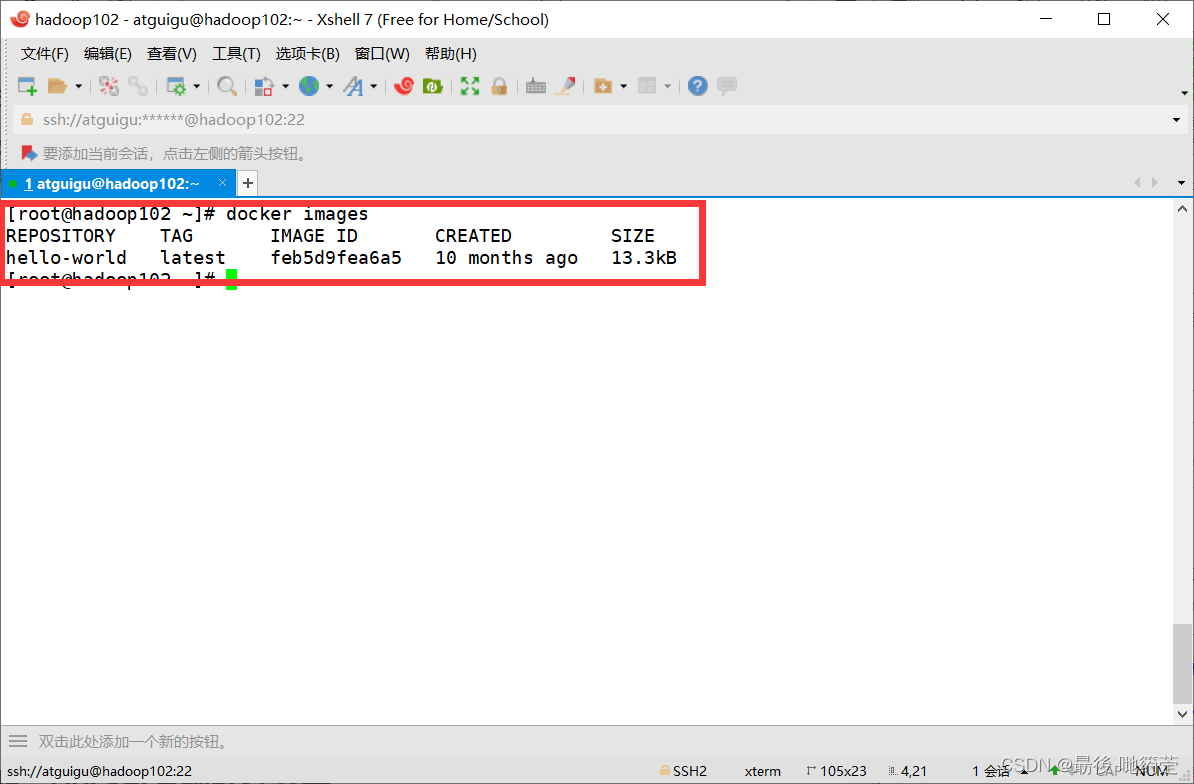1194x784 pixels.
Task: Click the highlighter pen icon
Action: [x=565, y=86]
